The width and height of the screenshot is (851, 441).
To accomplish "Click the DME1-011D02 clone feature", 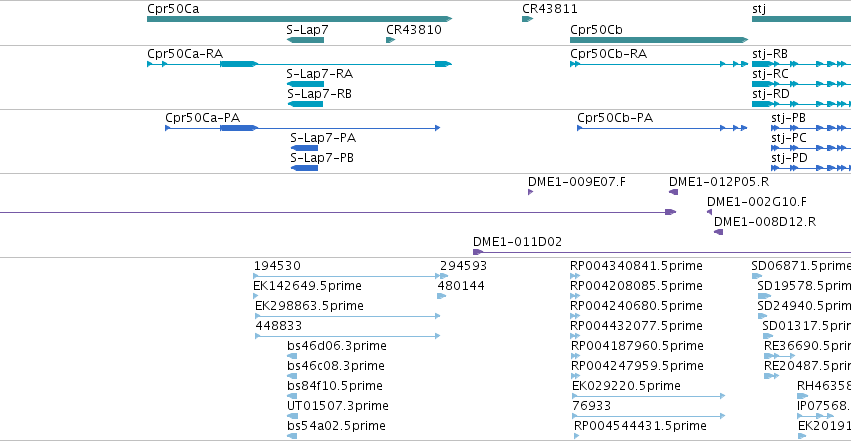I will point(662,252).
